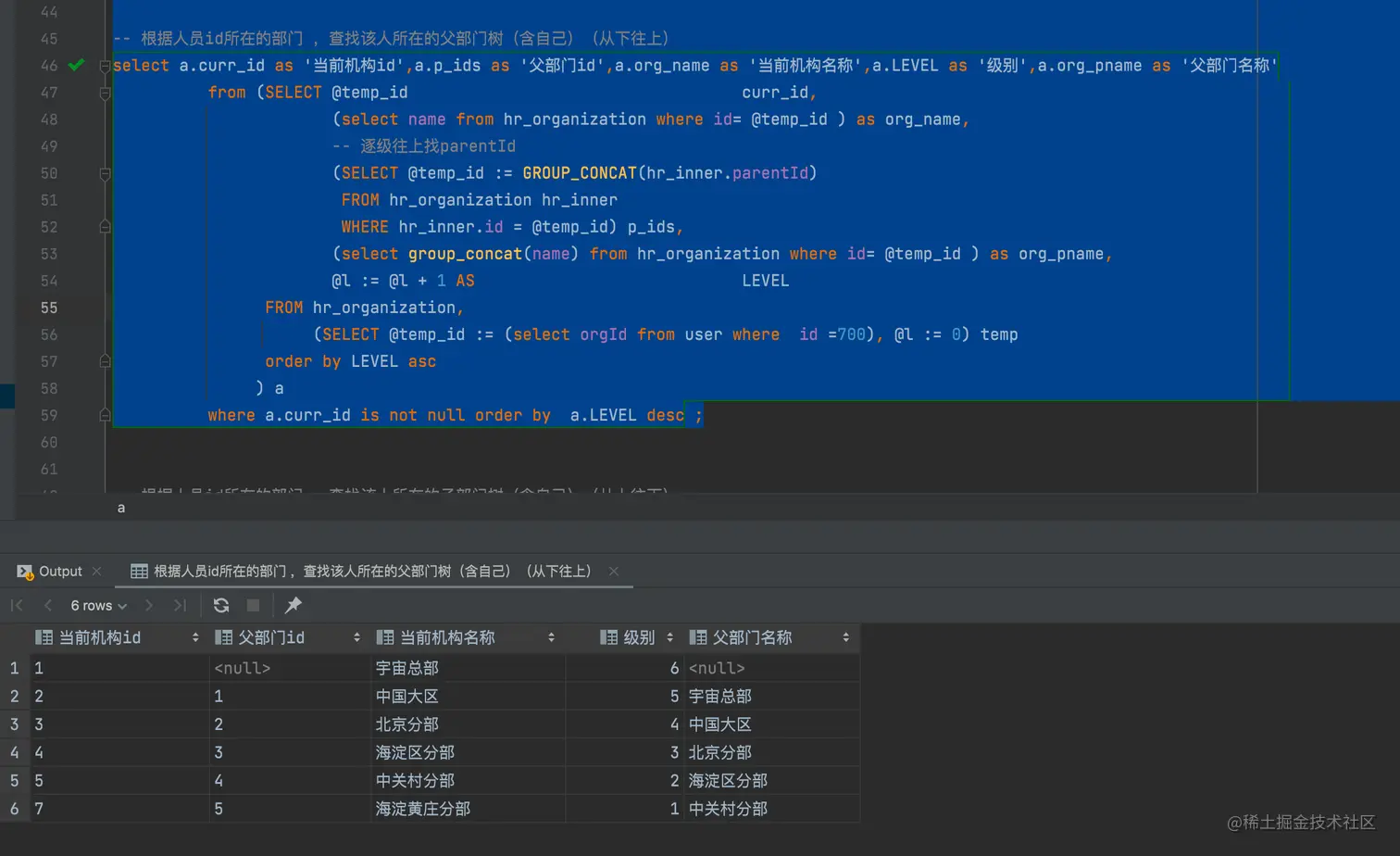
Task: Collapse code fold at line 50
Action: [x=105, y=173]
